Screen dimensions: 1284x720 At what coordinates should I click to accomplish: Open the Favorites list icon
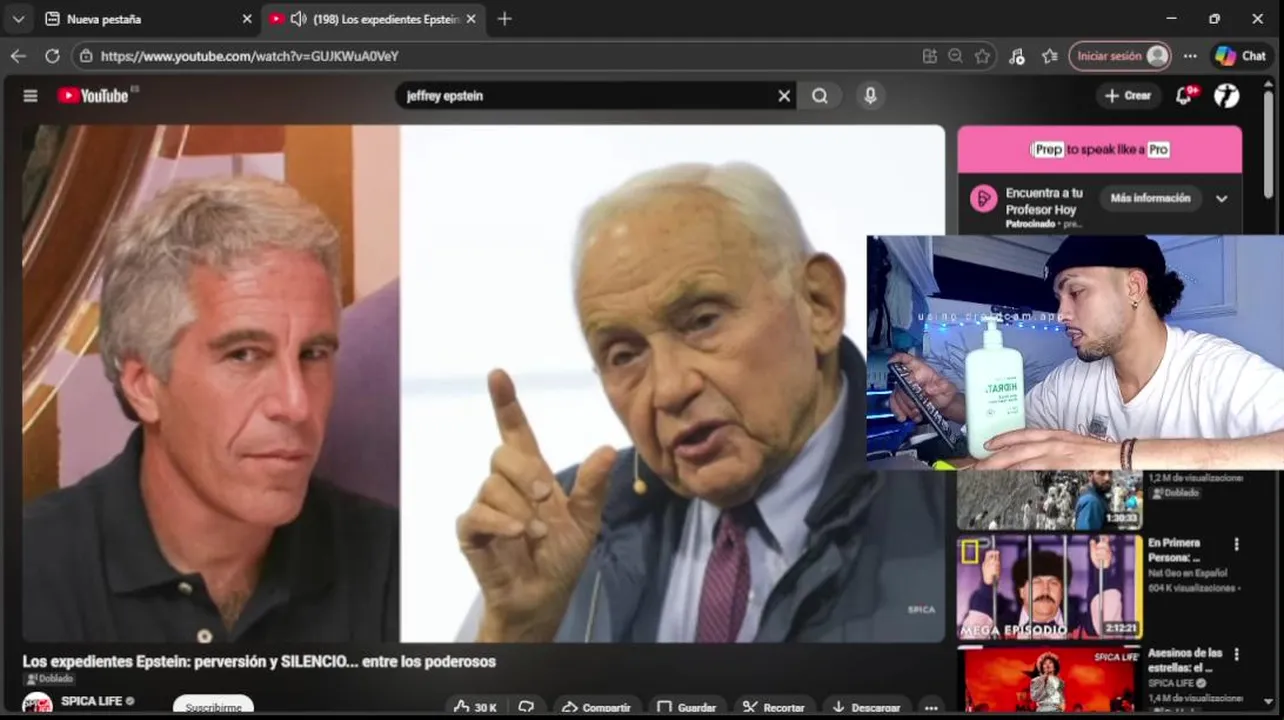click(1049, 57)
